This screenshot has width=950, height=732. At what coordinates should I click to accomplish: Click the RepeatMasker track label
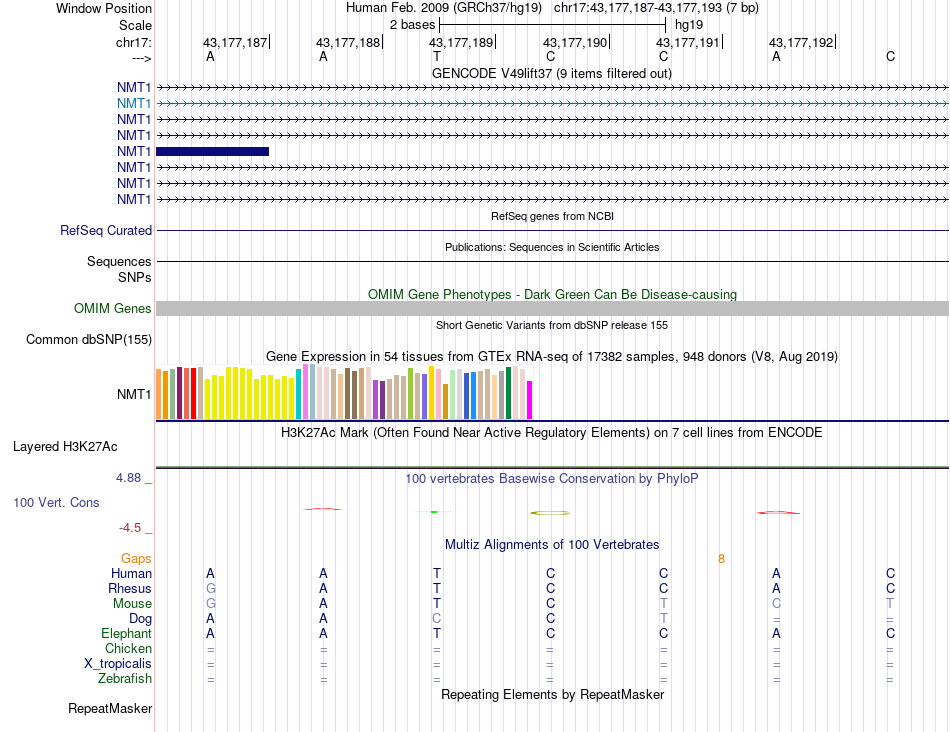110,708
